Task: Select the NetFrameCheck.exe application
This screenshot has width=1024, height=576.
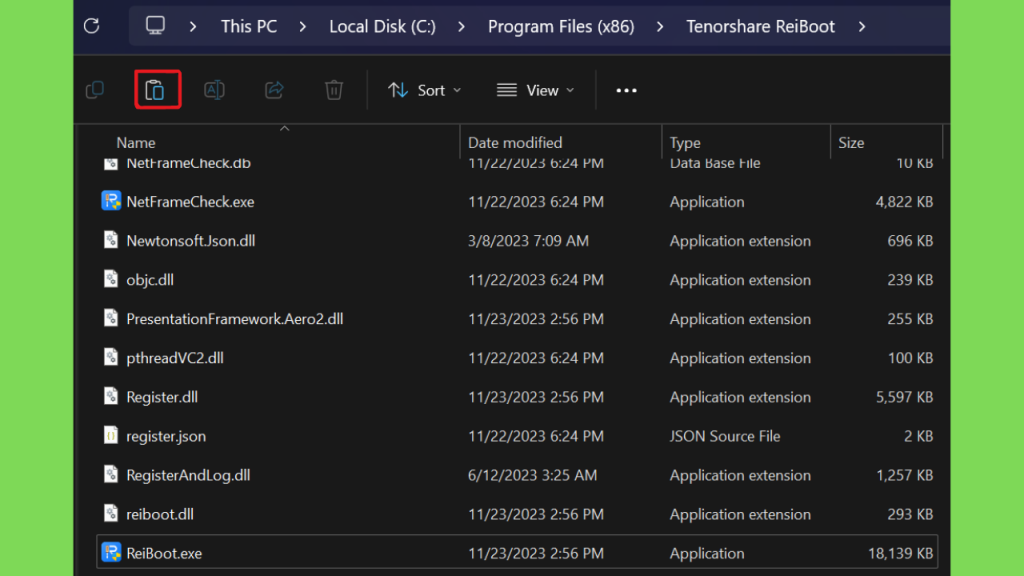Action: (517, 202)
